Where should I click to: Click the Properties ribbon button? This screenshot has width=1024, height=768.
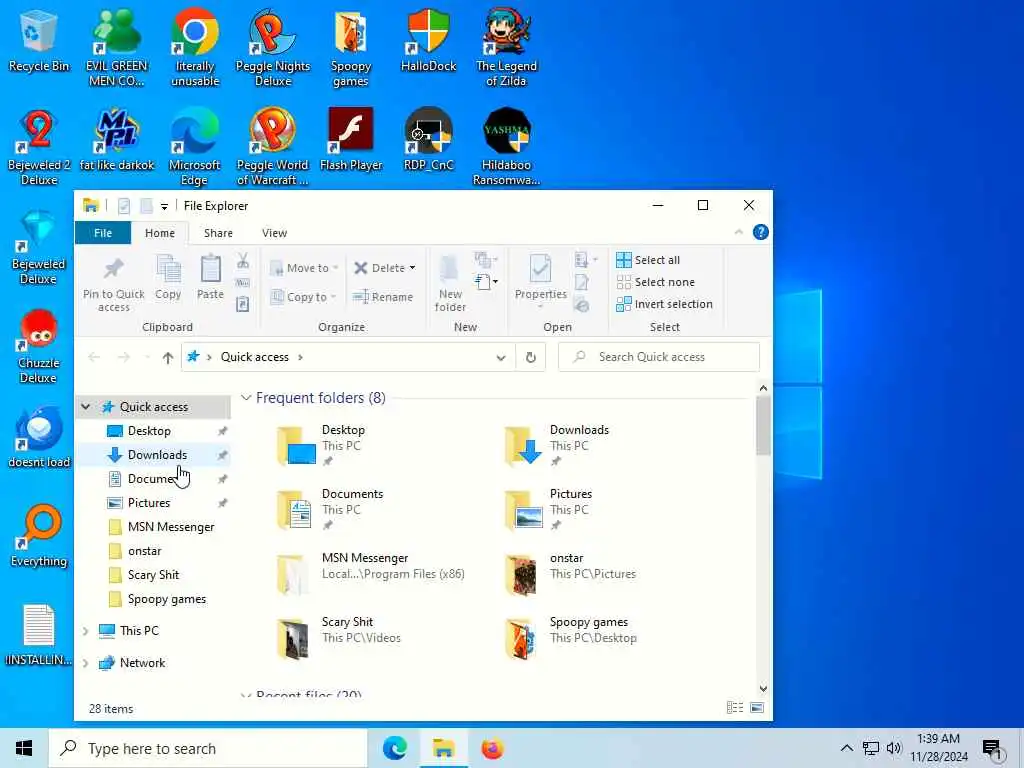540,279
